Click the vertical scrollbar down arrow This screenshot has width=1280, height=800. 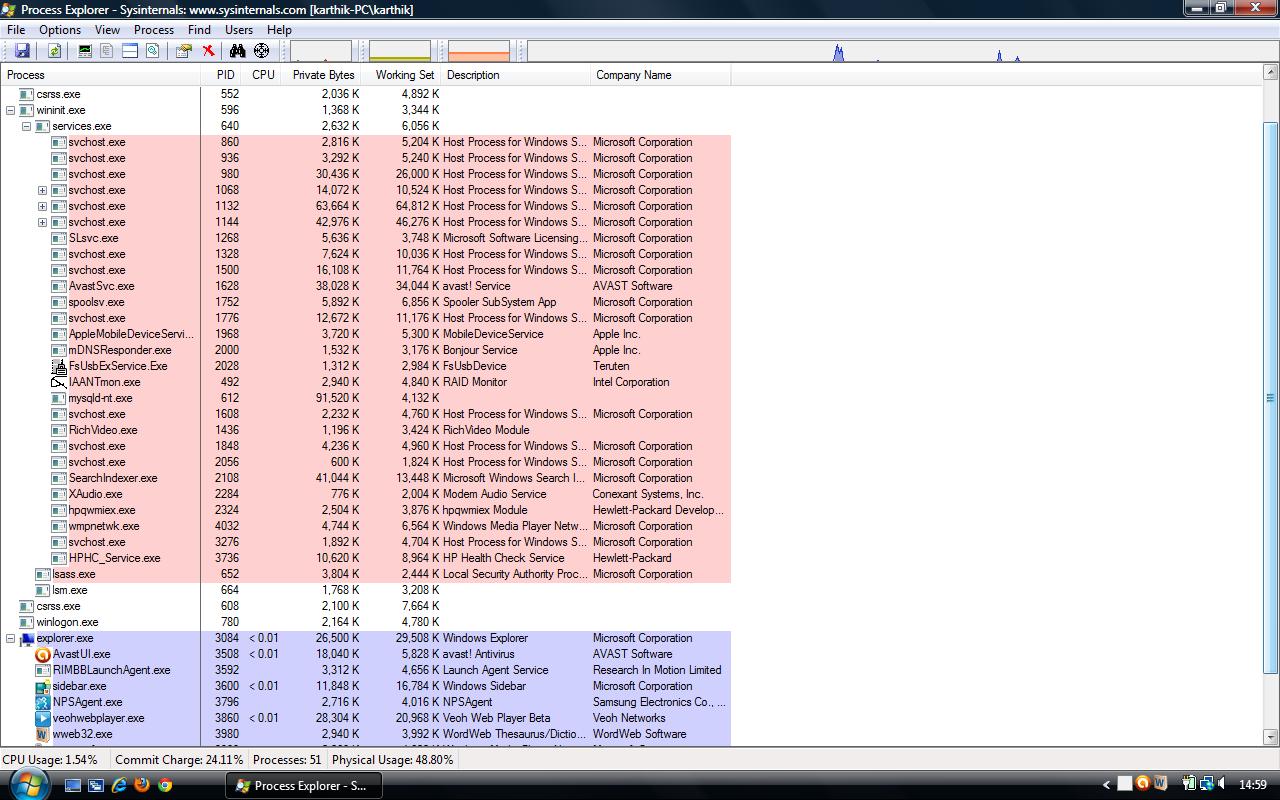click(x=1271, y=737)
